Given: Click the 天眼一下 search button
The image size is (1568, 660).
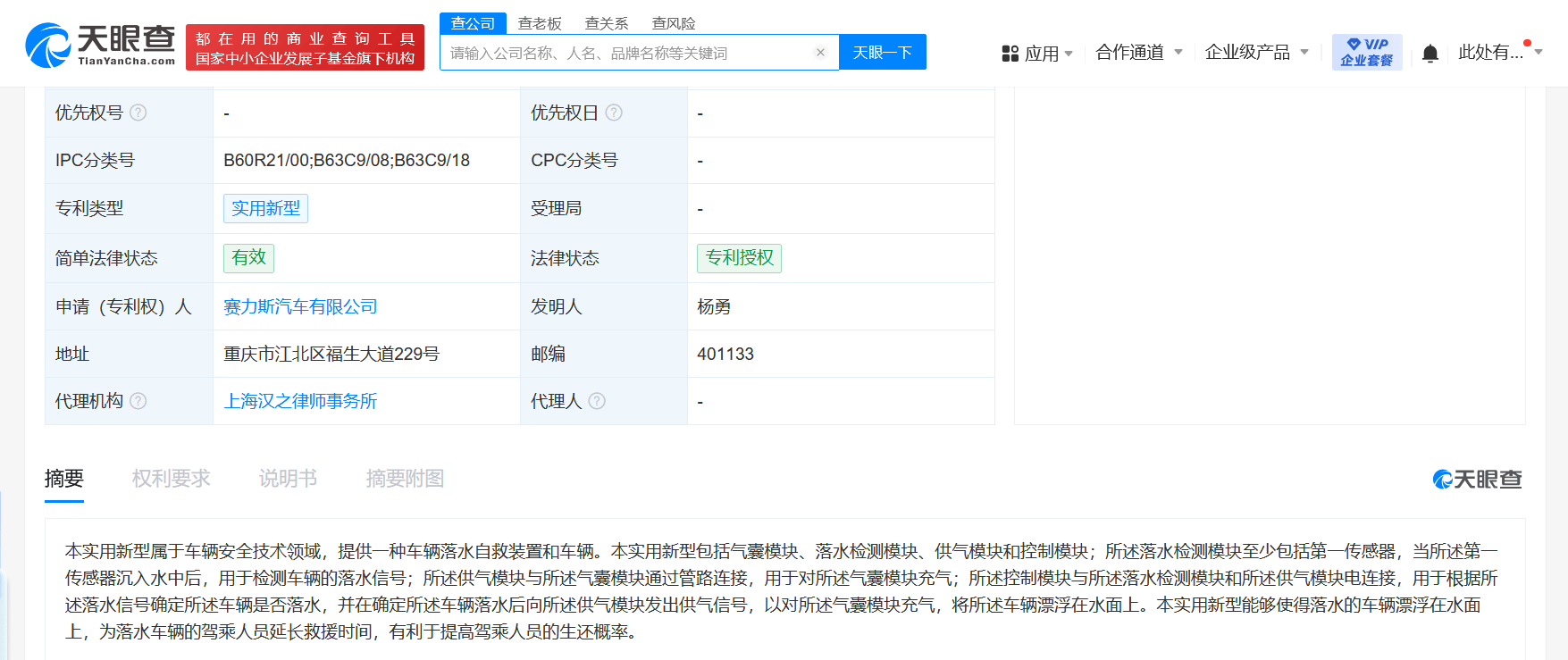Looking at the screenshot, I should (883, 52).
